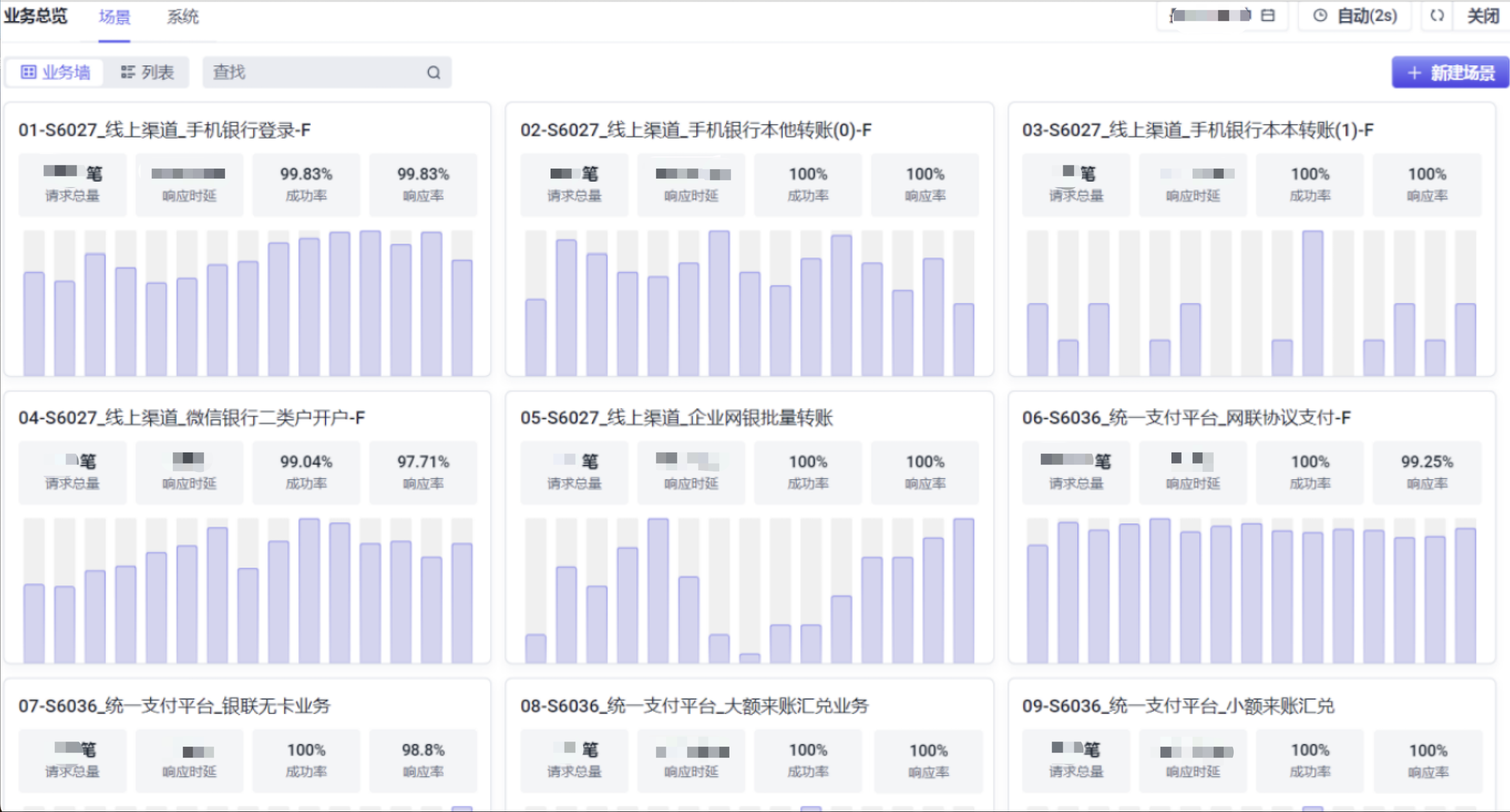Click the 请求总量 tile in card 06
The width and height of the screenshot is (1510, 812).
point(1075,472)
